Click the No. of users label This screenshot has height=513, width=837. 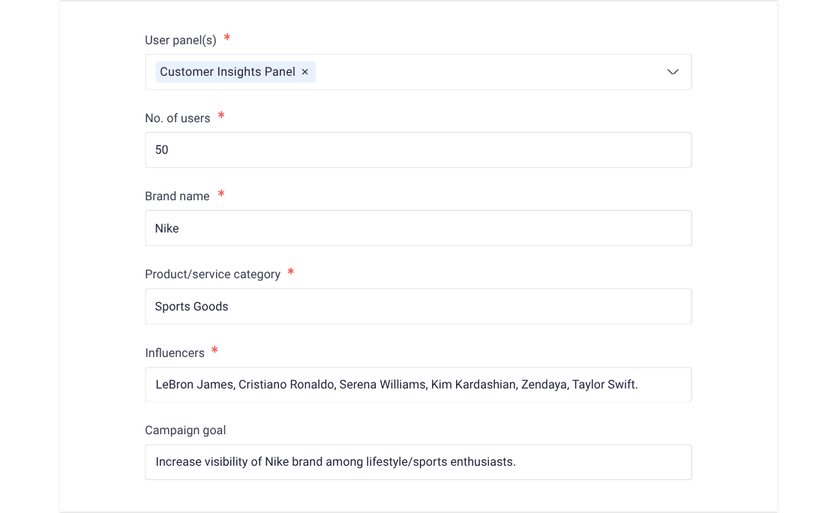click(x=177, y=118)
